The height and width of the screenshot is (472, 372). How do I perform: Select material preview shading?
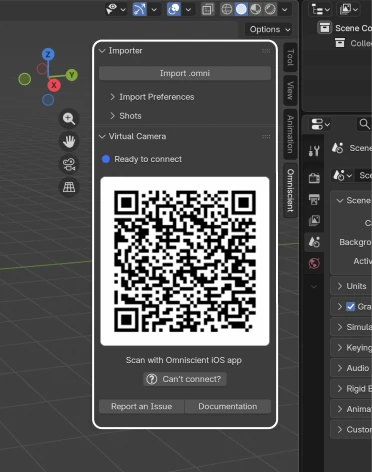coord(255,9)
